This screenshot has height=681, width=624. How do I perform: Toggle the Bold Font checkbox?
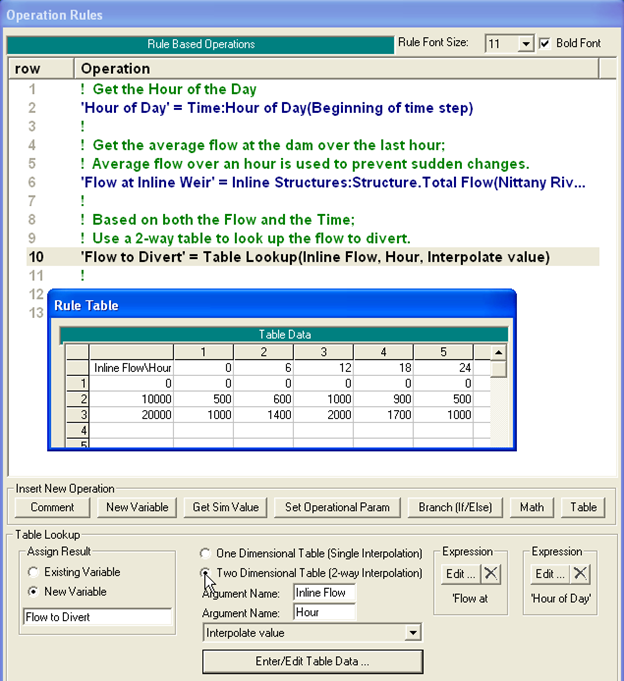tap(545, 44)
